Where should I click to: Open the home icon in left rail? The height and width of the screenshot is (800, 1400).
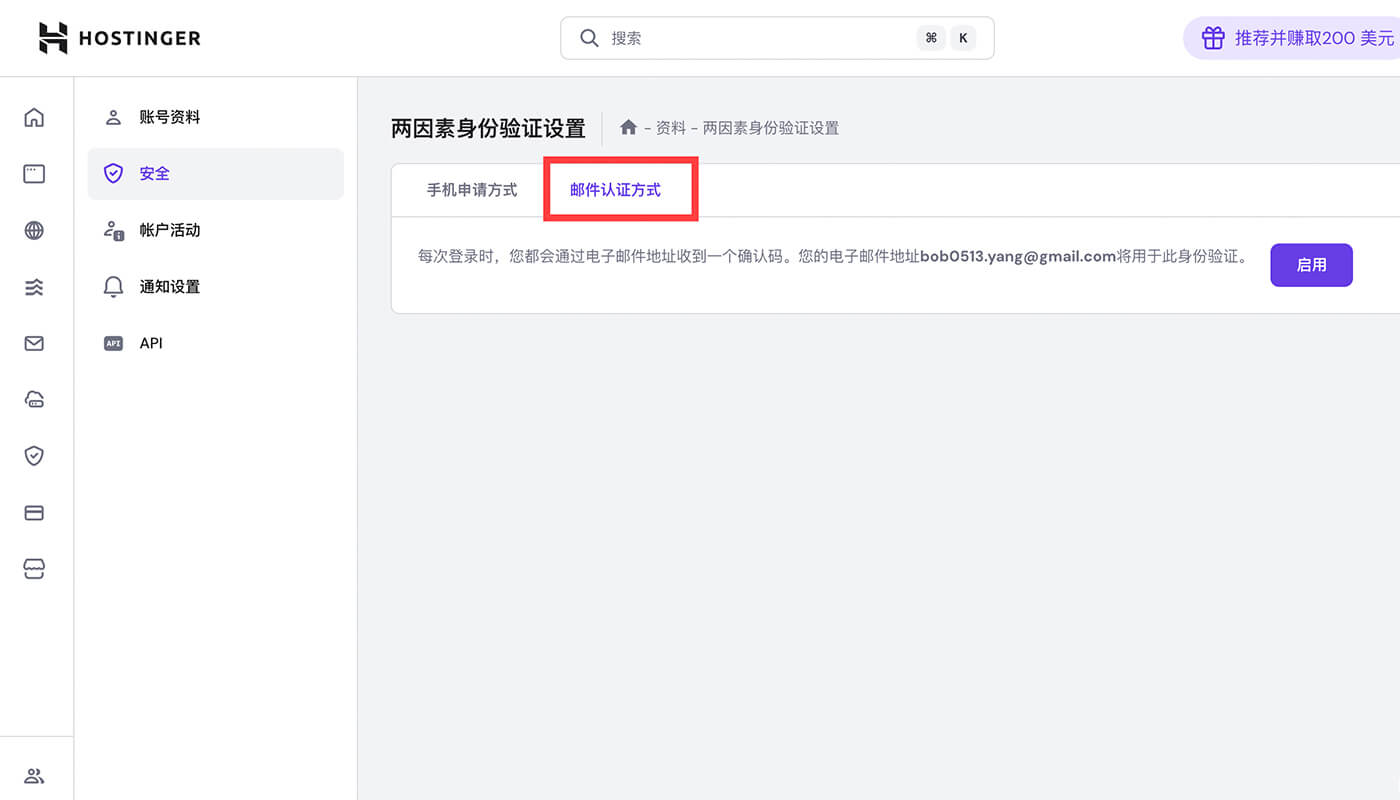coord(34,117)
